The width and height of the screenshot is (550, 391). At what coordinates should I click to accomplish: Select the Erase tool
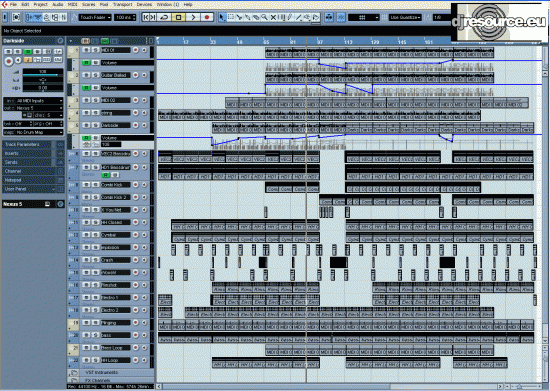[x=256, y=17]
